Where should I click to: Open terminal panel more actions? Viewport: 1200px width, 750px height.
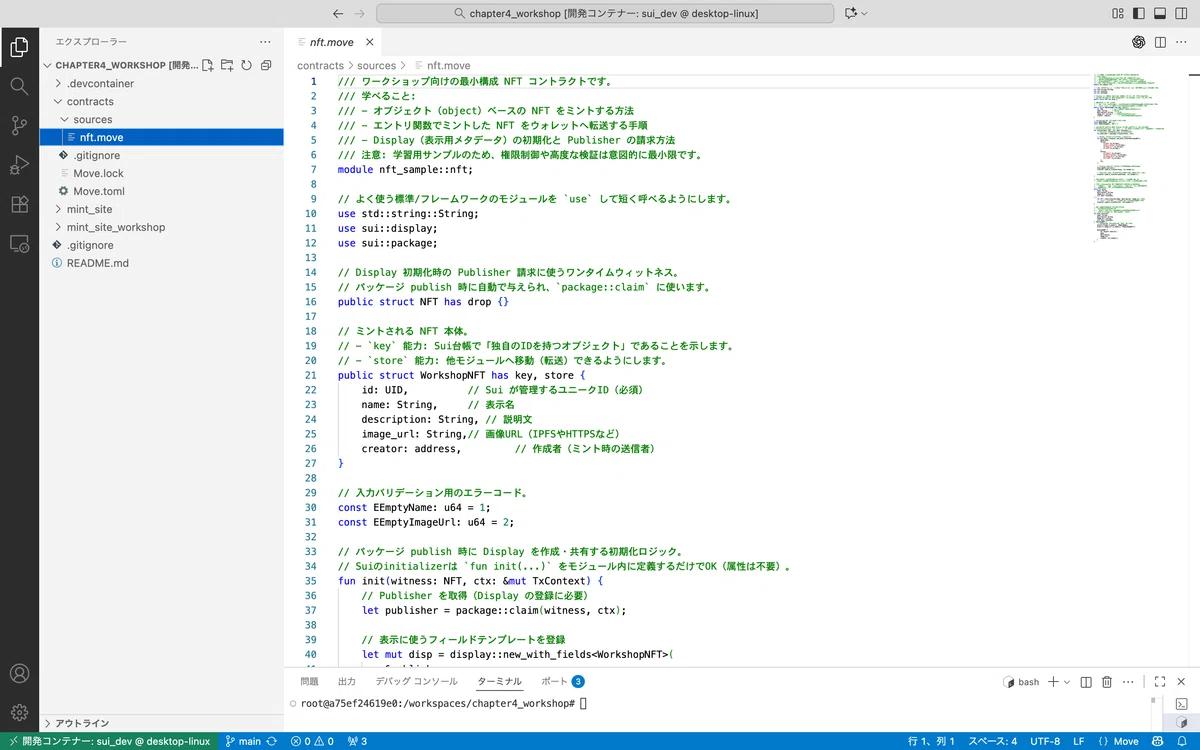coord(1130,681)
